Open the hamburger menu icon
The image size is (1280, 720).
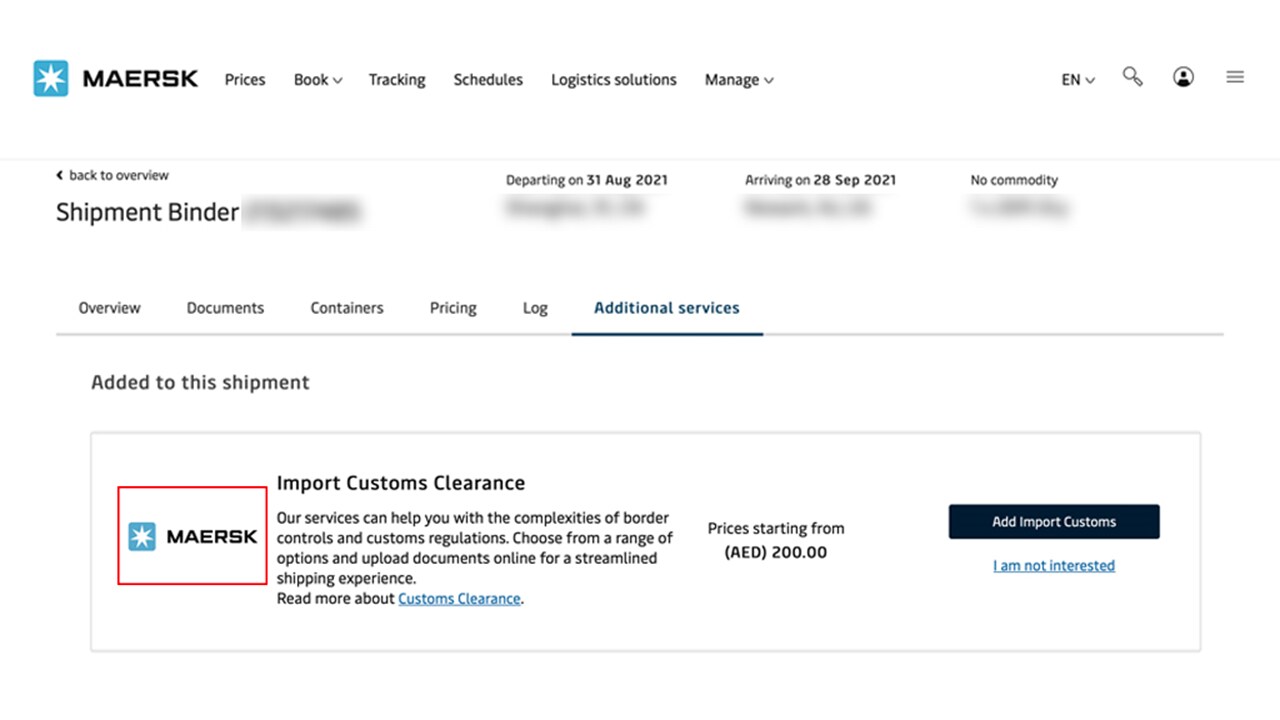(1235, 77)
